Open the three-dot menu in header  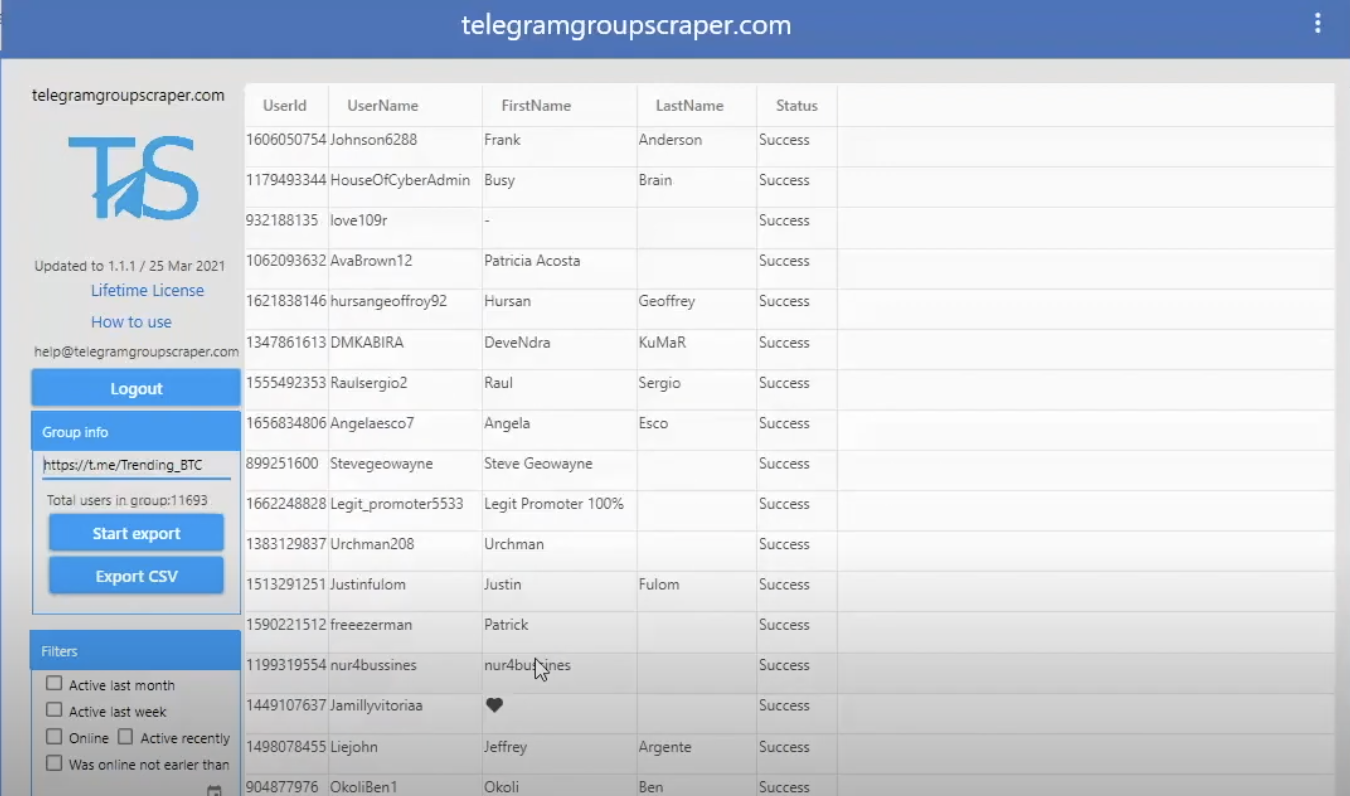tap(1317, 24)
